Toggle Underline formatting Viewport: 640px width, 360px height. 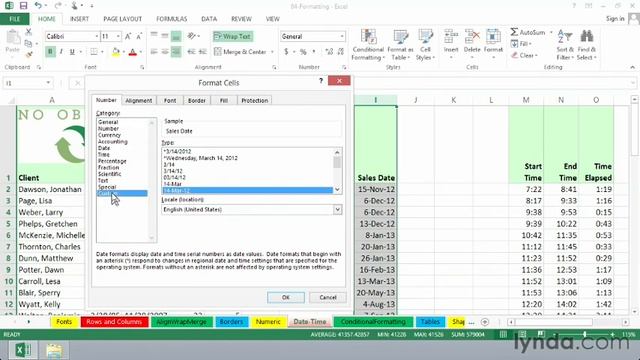72,52
